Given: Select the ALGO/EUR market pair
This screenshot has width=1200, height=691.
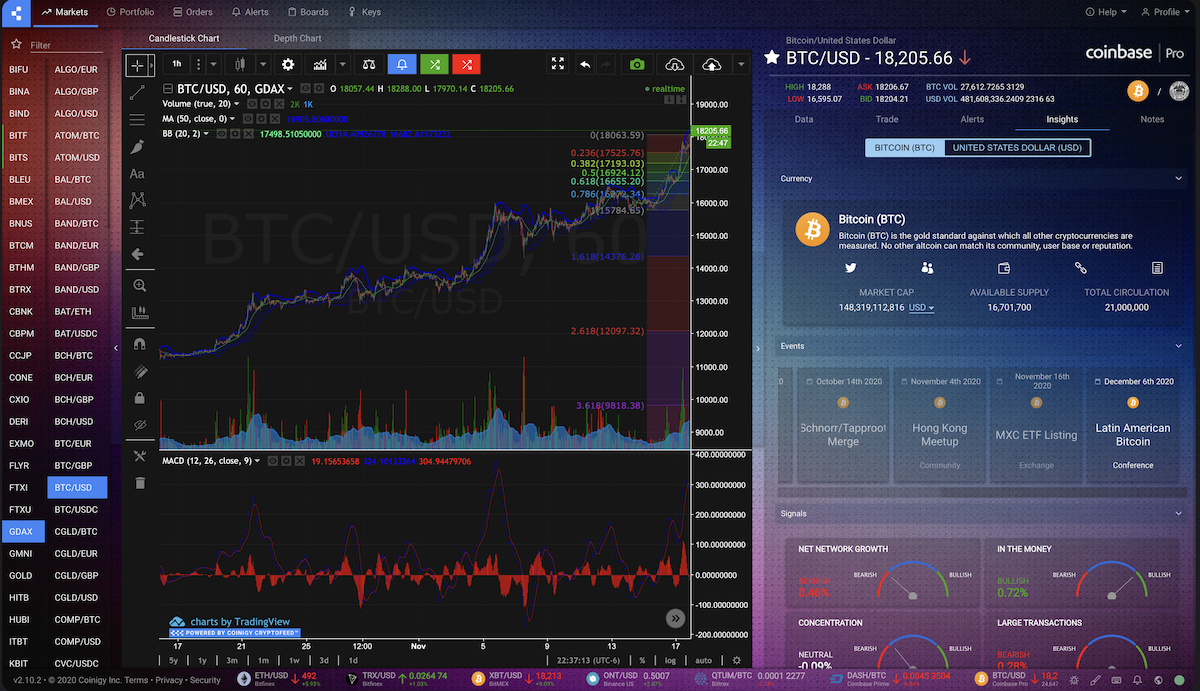Looking at the screenshot, I should click(x=76, y=69).
